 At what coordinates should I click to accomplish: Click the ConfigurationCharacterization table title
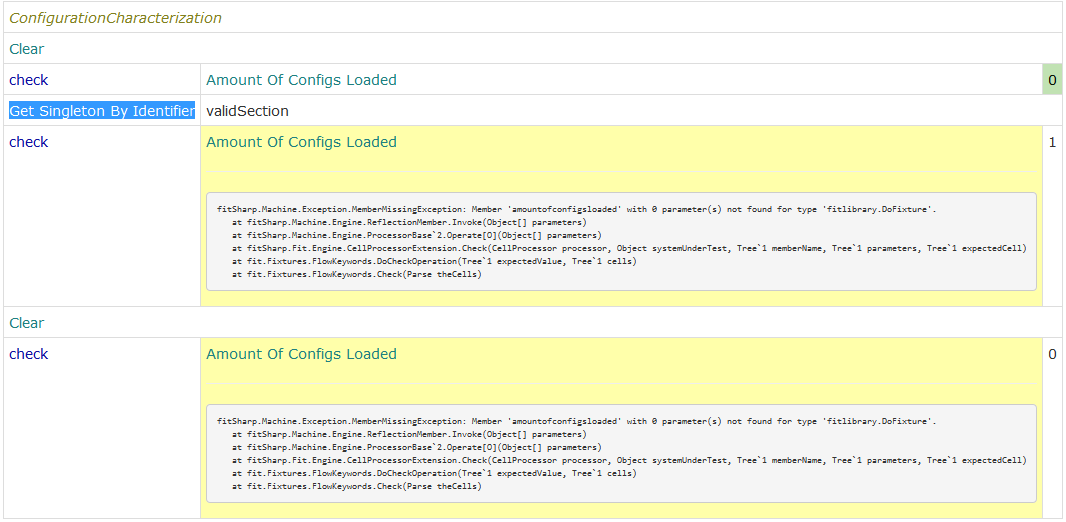(115, 18)
